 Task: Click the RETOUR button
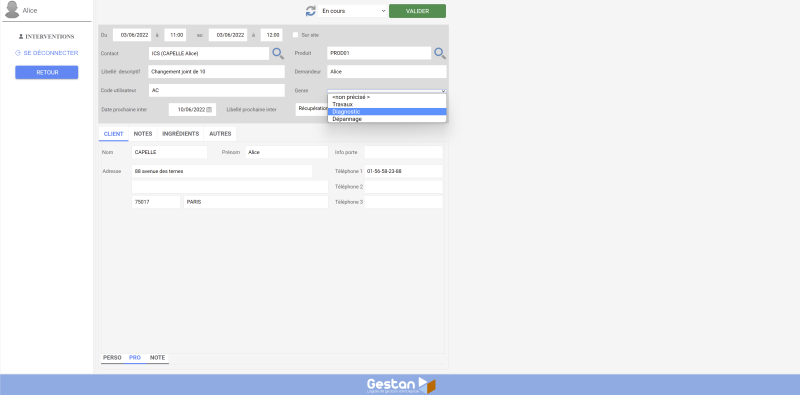click(x=46, y=72)
